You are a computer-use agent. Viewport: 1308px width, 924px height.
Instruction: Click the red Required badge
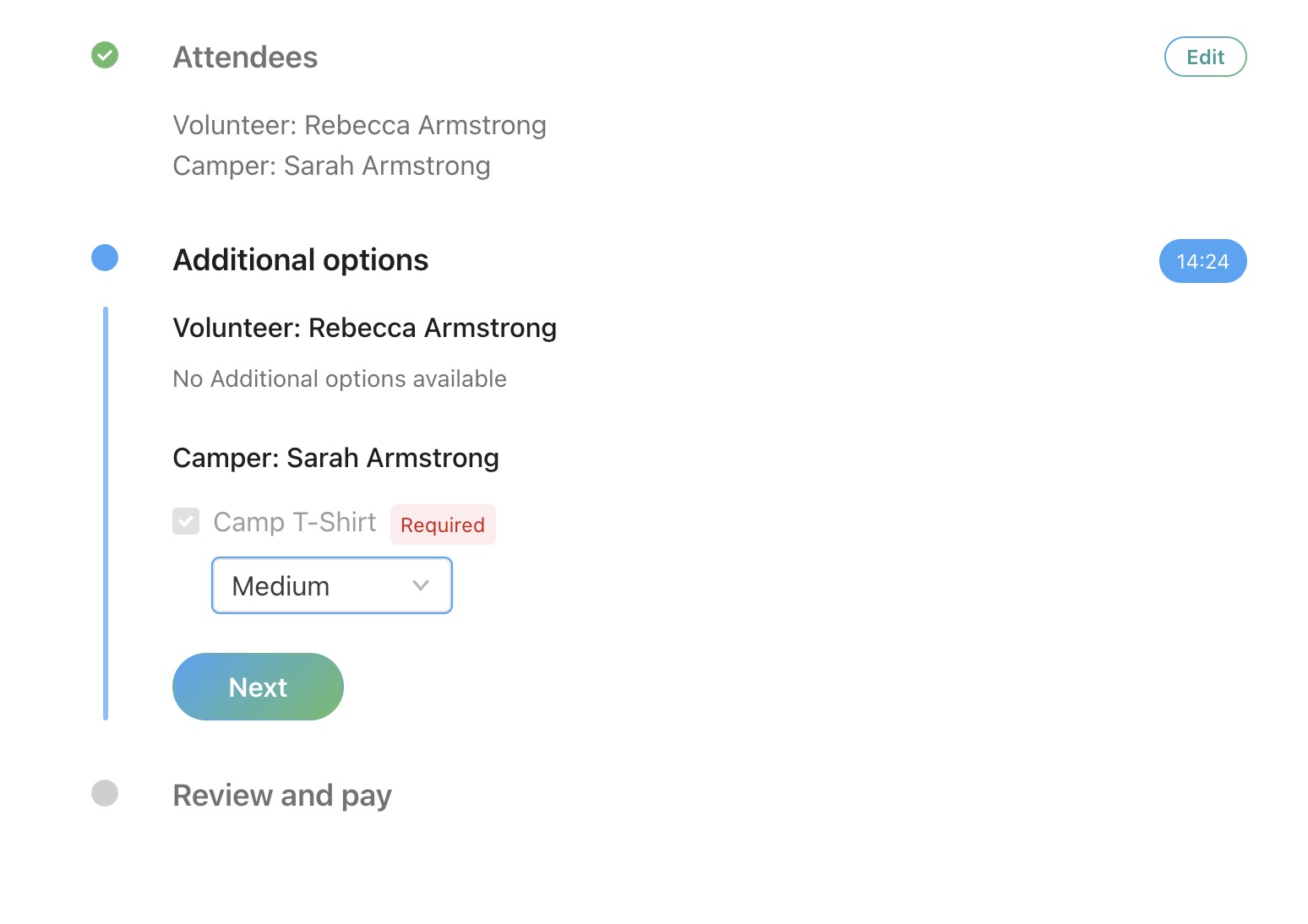pos(443,525)
